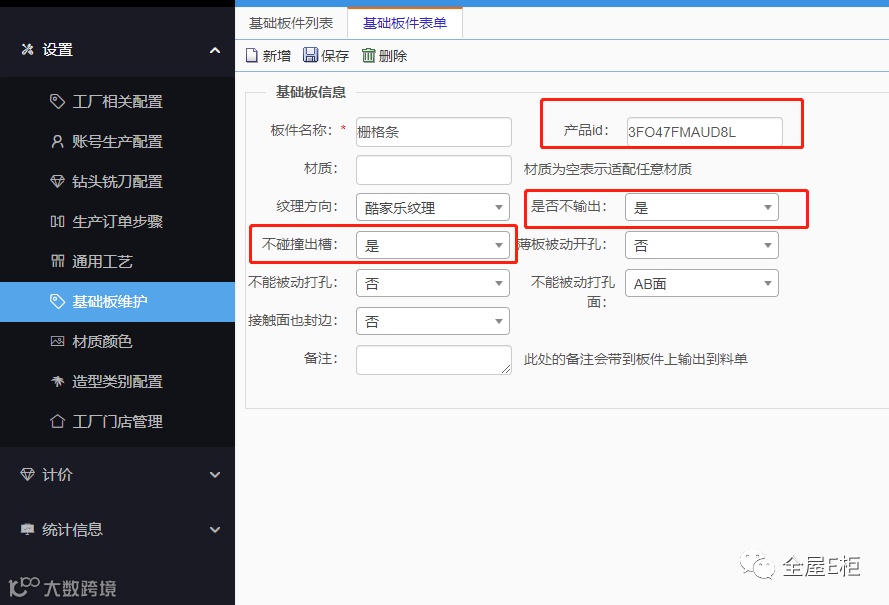The width and height of the screenshot is (889, 605).
Task: Open 生产订单步骤 menu item
Action: (x=117, y=221)
